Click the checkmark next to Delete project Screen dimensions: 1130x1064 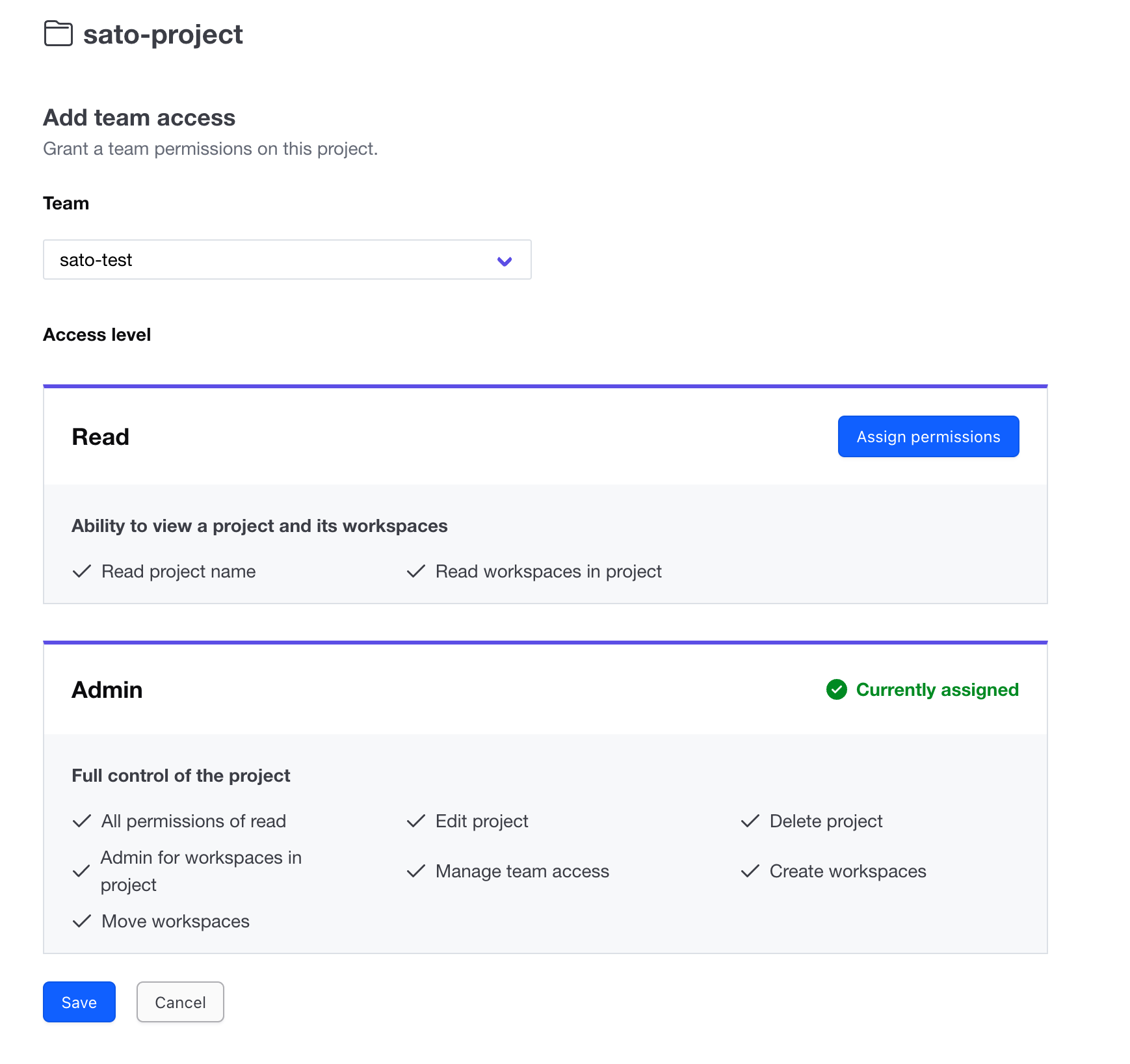[750, 821]
